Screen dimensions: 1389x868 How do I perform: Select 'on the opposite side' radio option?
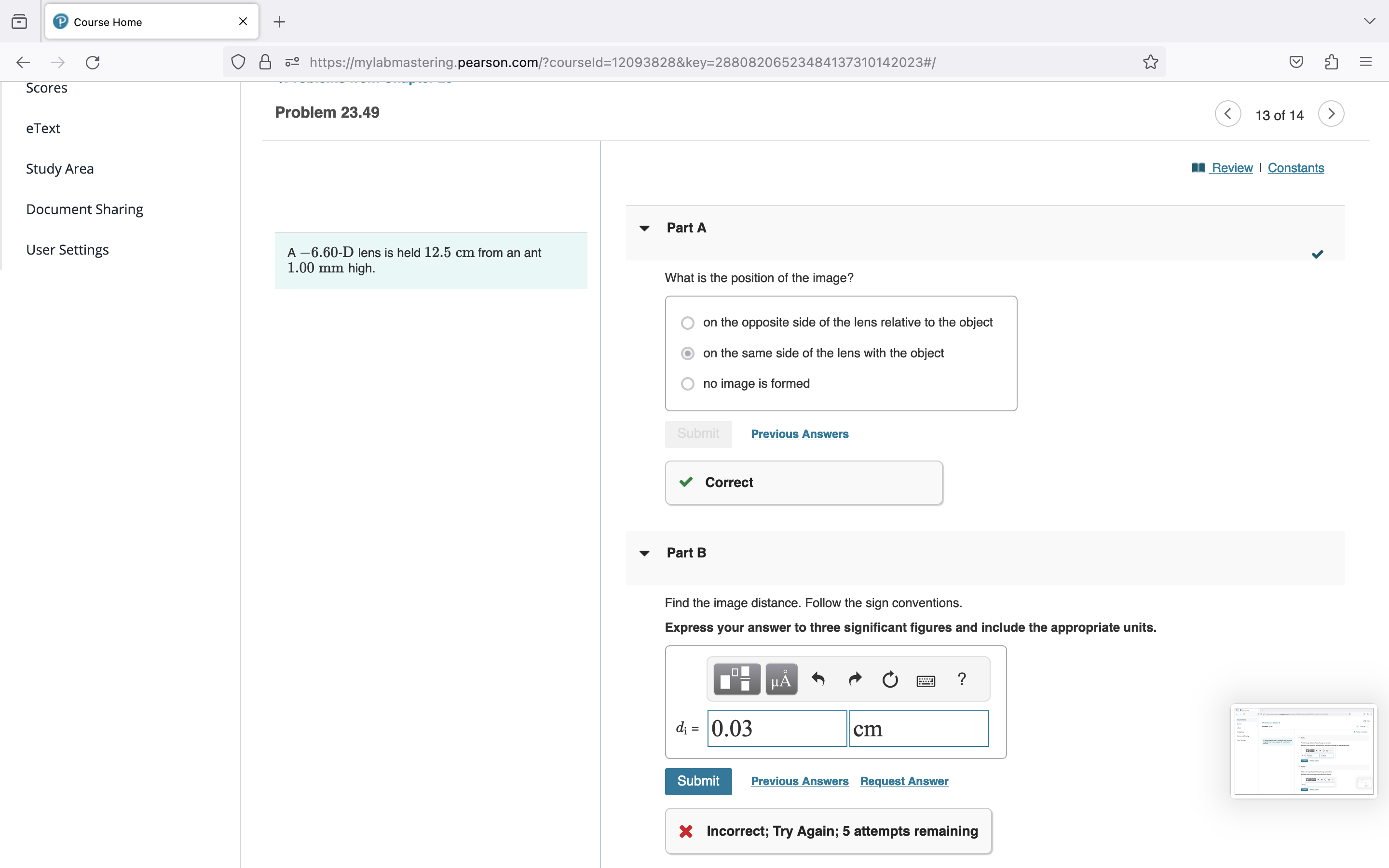point(687,323)
